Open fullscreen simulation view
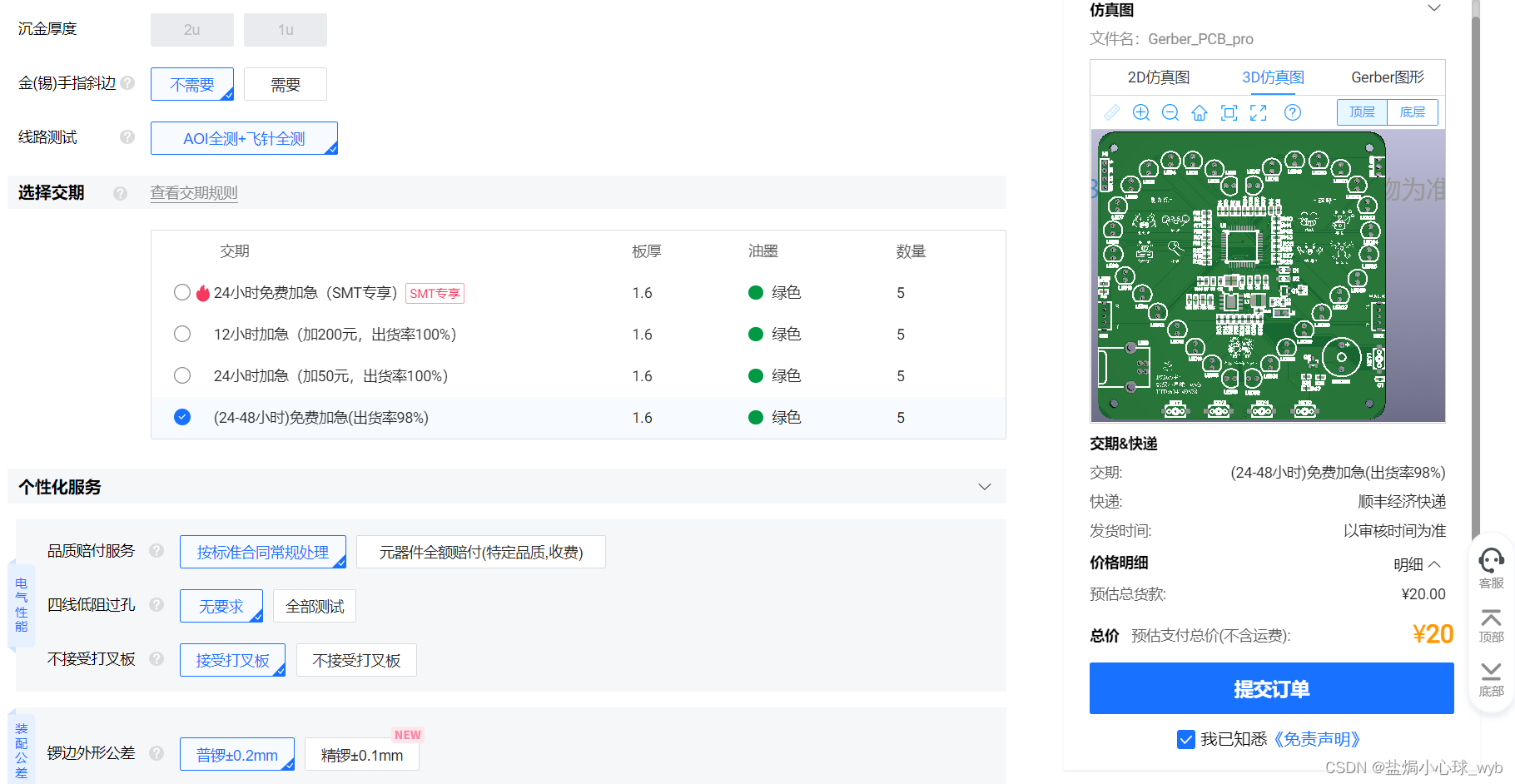Image resolution: width=1515 pixels, height=784 pixels. coord(1259,112)
